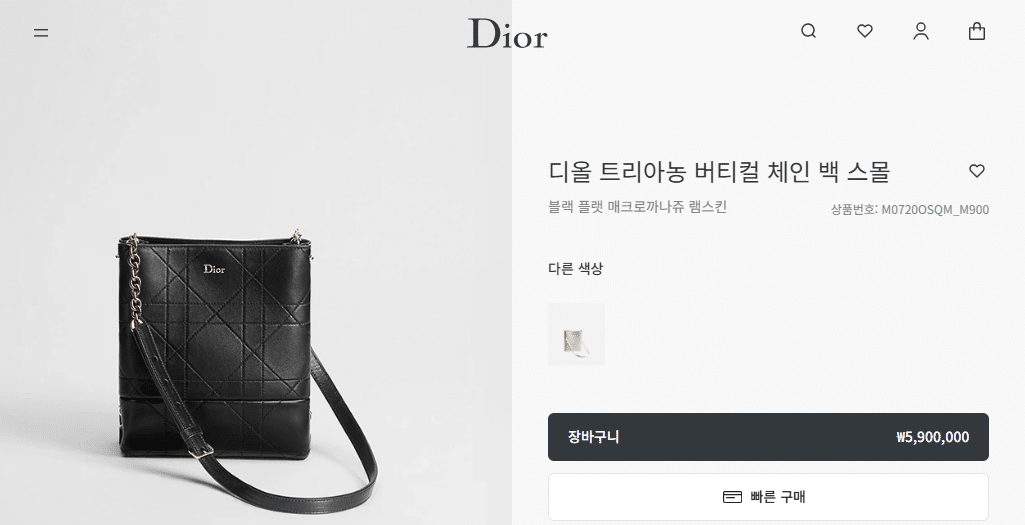Open the account profile icon
This screenshot has height=525, width=1025.
tap(921, 31)
